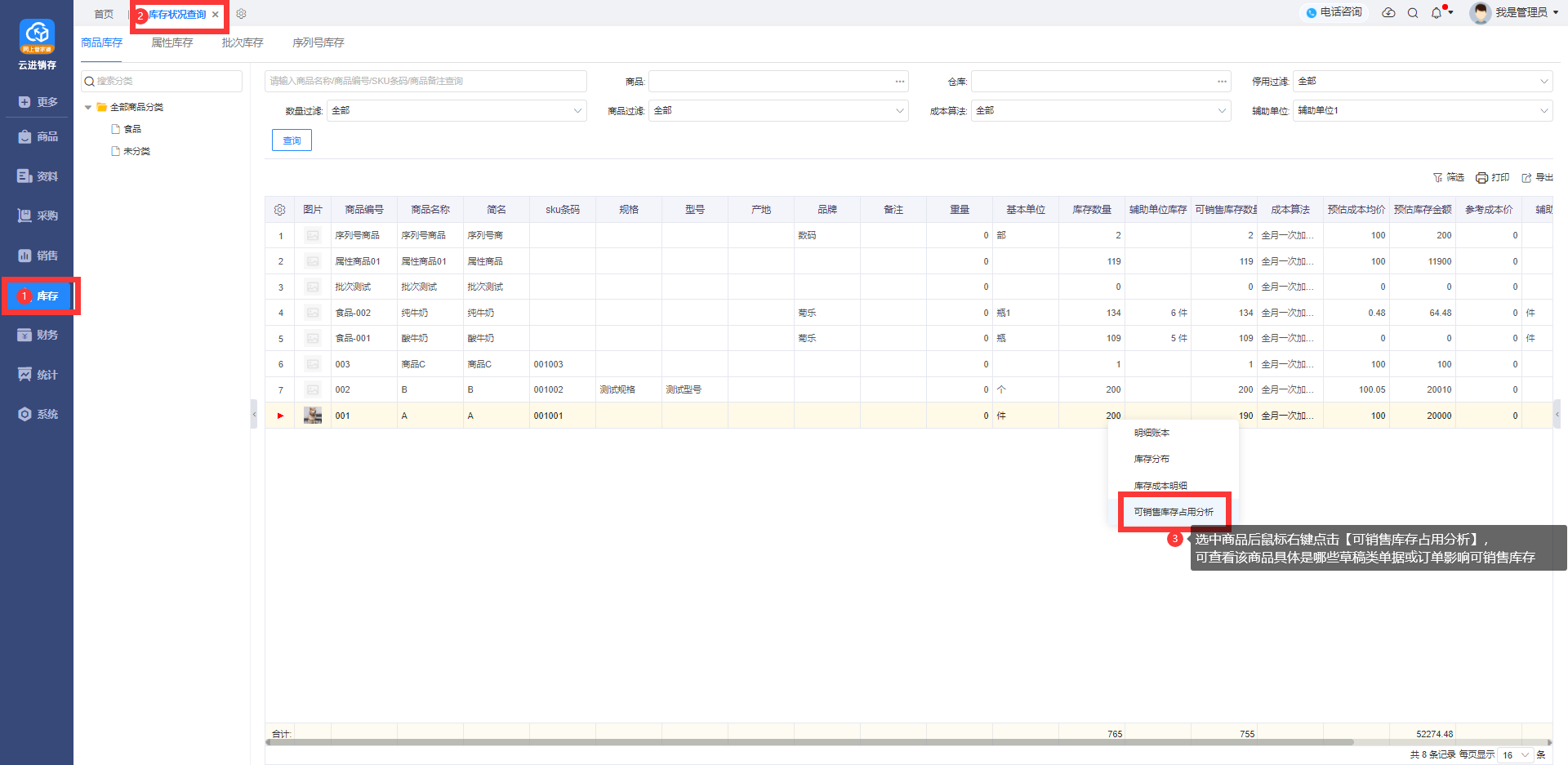
Task: Open the 成本算法 dropdown
Action: [x=1100, y=111]
